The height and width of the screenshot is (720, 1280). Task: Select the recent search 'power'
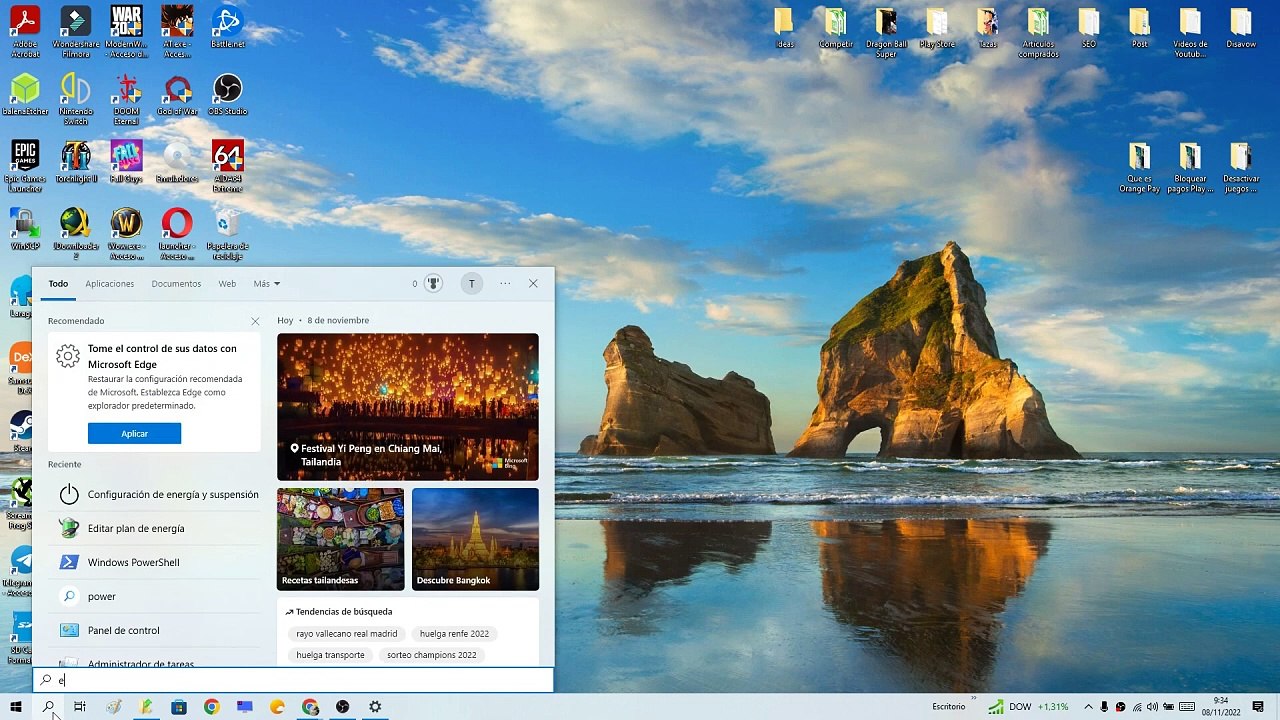155,597
